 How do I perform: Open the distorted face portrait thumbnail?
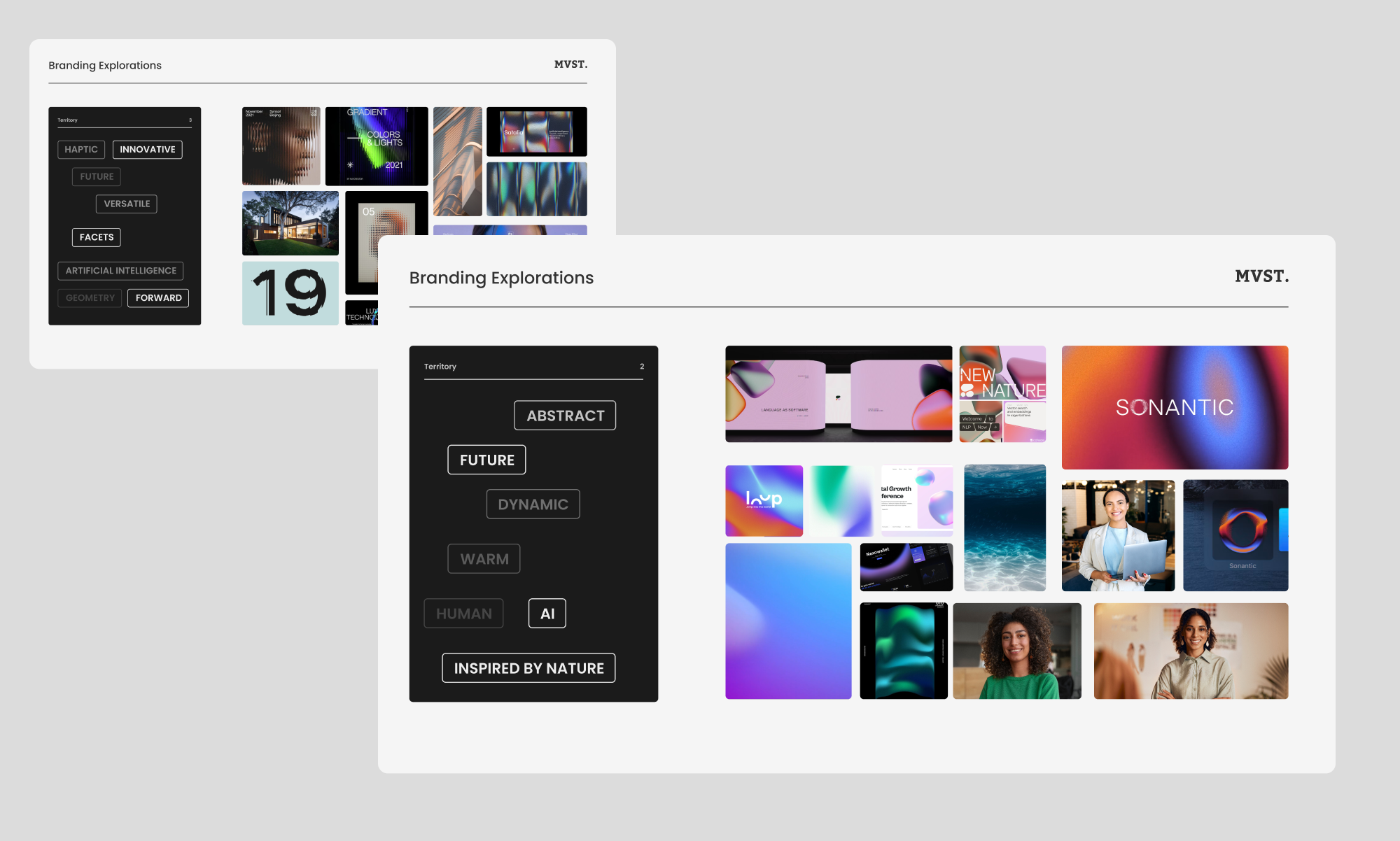pyautogui.click(x=281, y=146)
